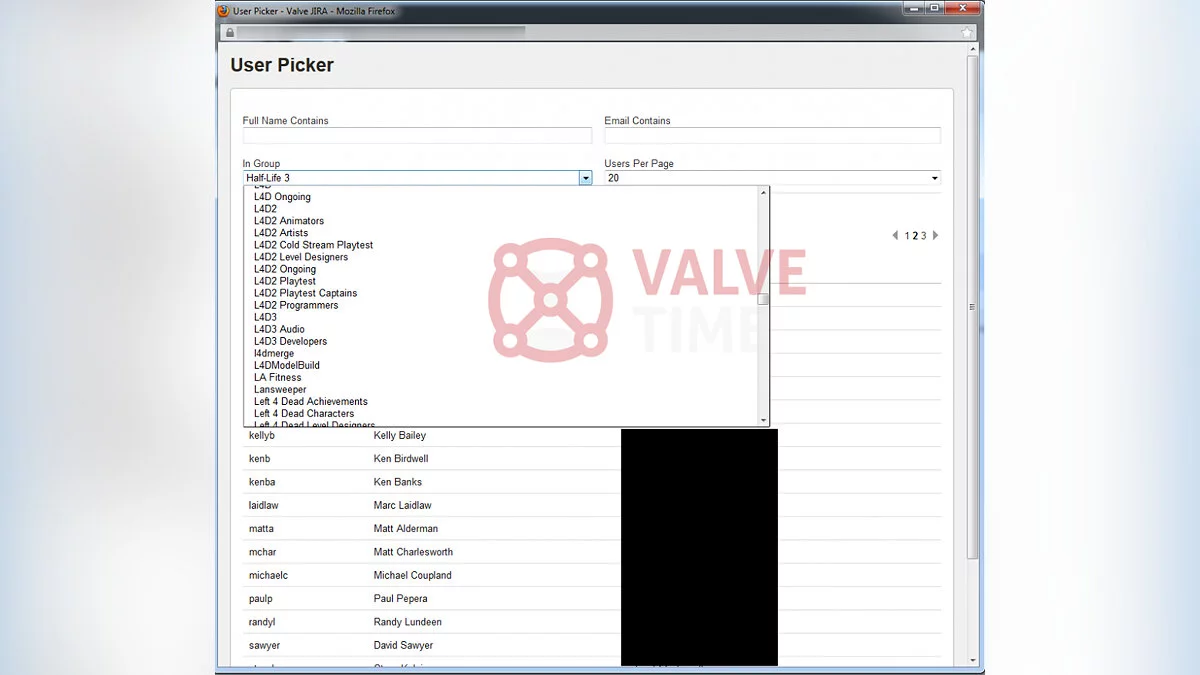
Task: Click the group list scrollbar thumb
Action: pyautogui.click(x=763, y=299)
